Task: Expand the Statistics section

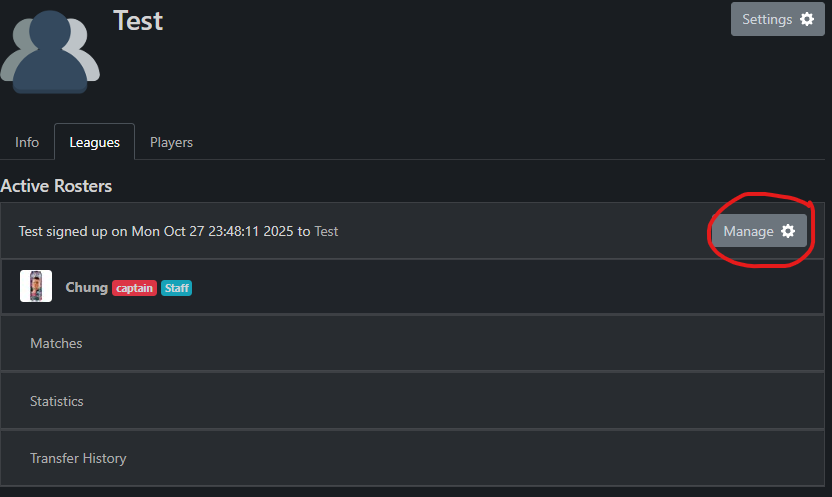Action: (x=57, y=401)
